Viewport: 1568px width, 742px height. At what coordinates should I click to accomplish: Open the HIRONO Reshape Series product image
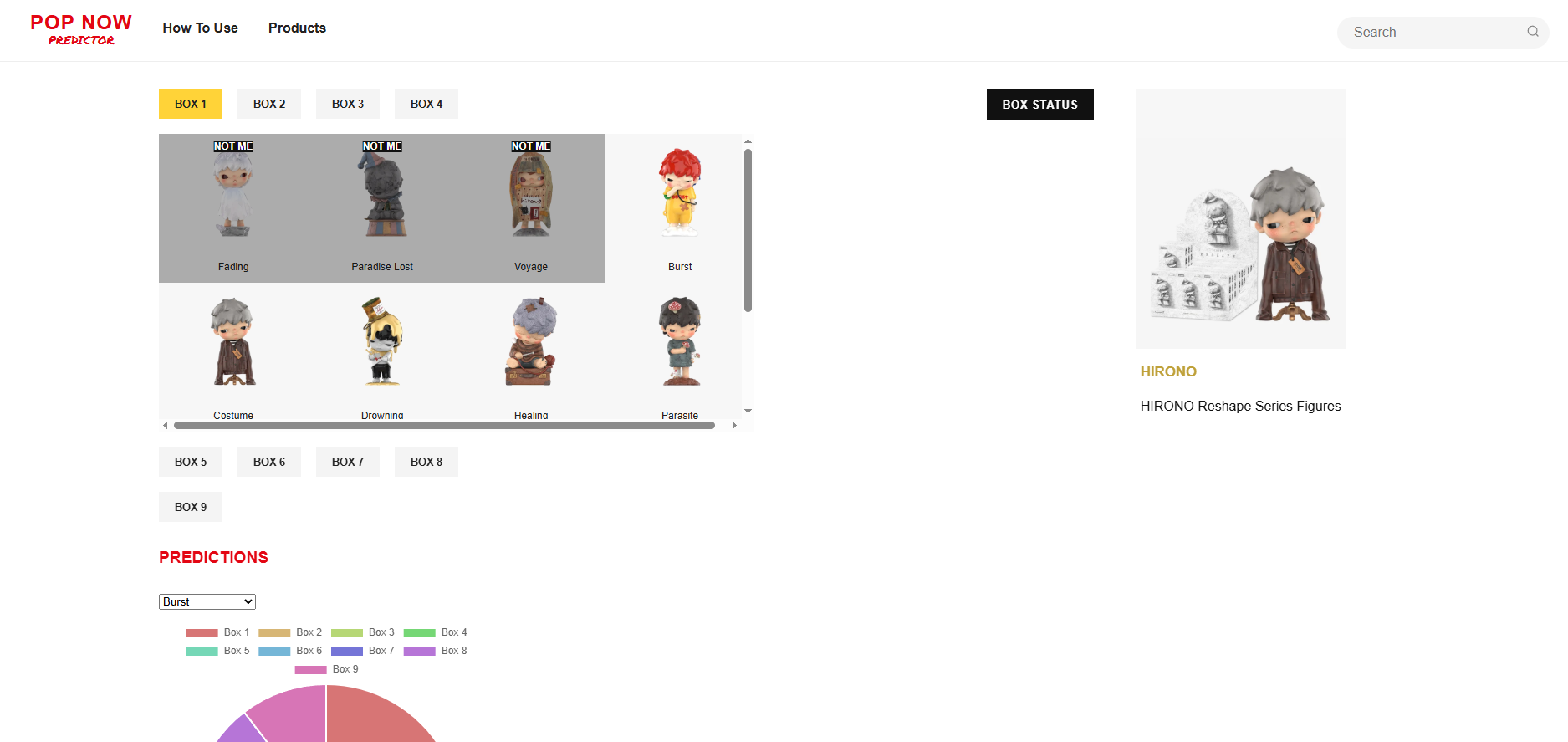tap(1241, 218)
